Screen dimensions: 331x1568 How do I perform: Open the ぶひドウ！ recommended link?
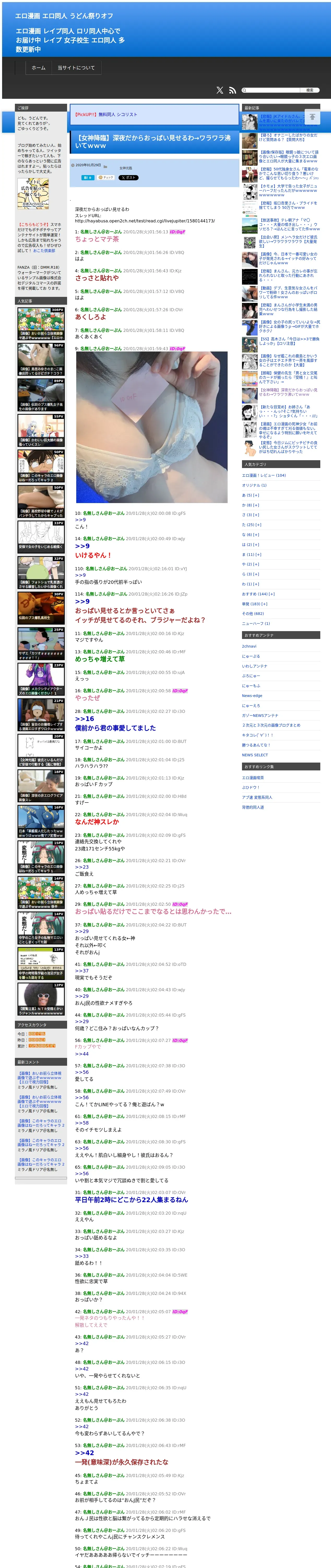[251, 788]
